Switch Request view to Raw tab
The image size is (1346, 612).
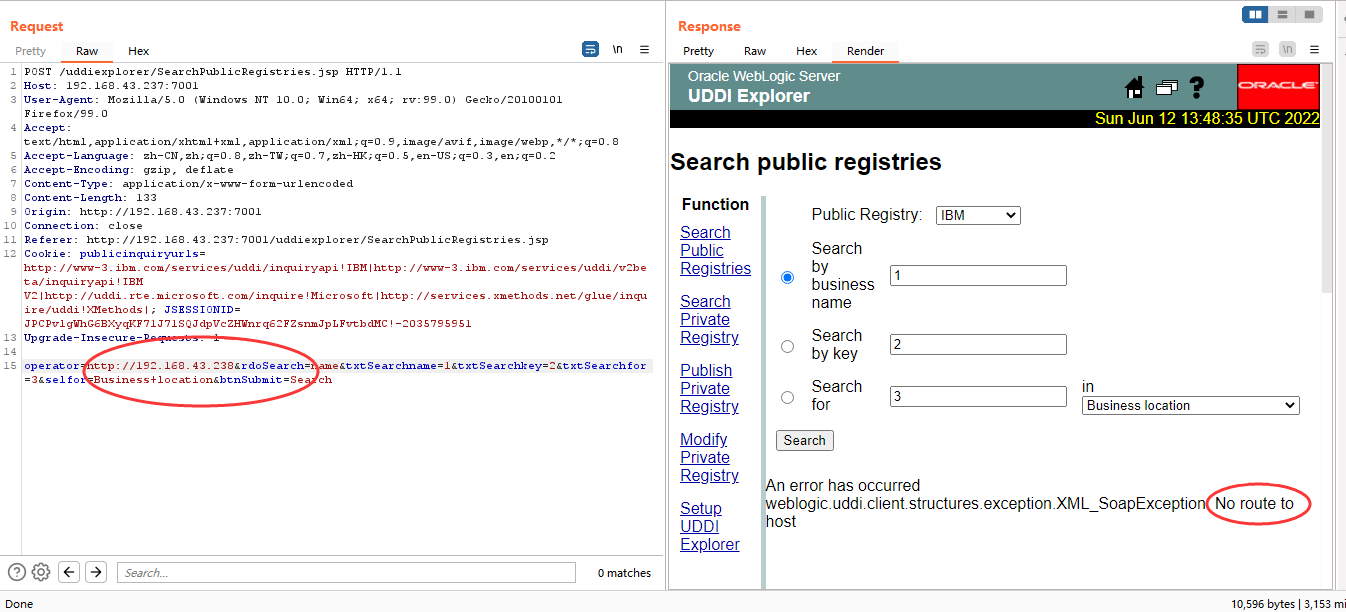coord(87,51)
